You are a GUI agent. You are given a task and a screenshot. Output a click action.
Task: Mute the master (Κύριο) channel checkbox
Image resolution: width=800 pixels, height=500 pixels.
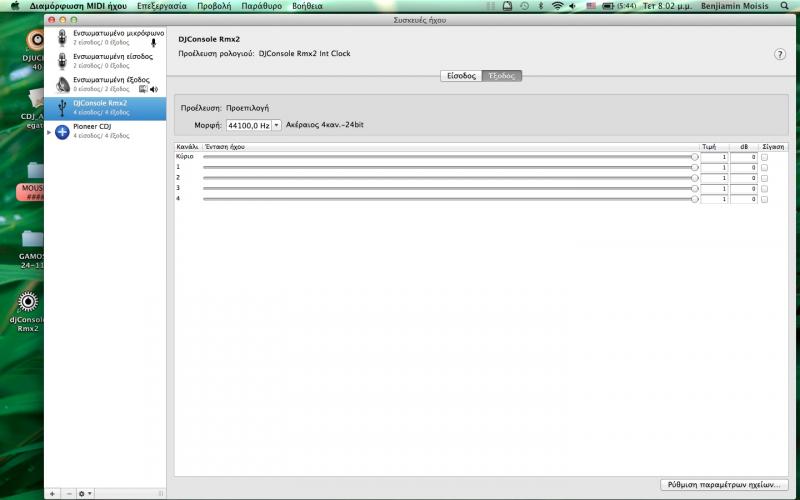tap(765, 157)
